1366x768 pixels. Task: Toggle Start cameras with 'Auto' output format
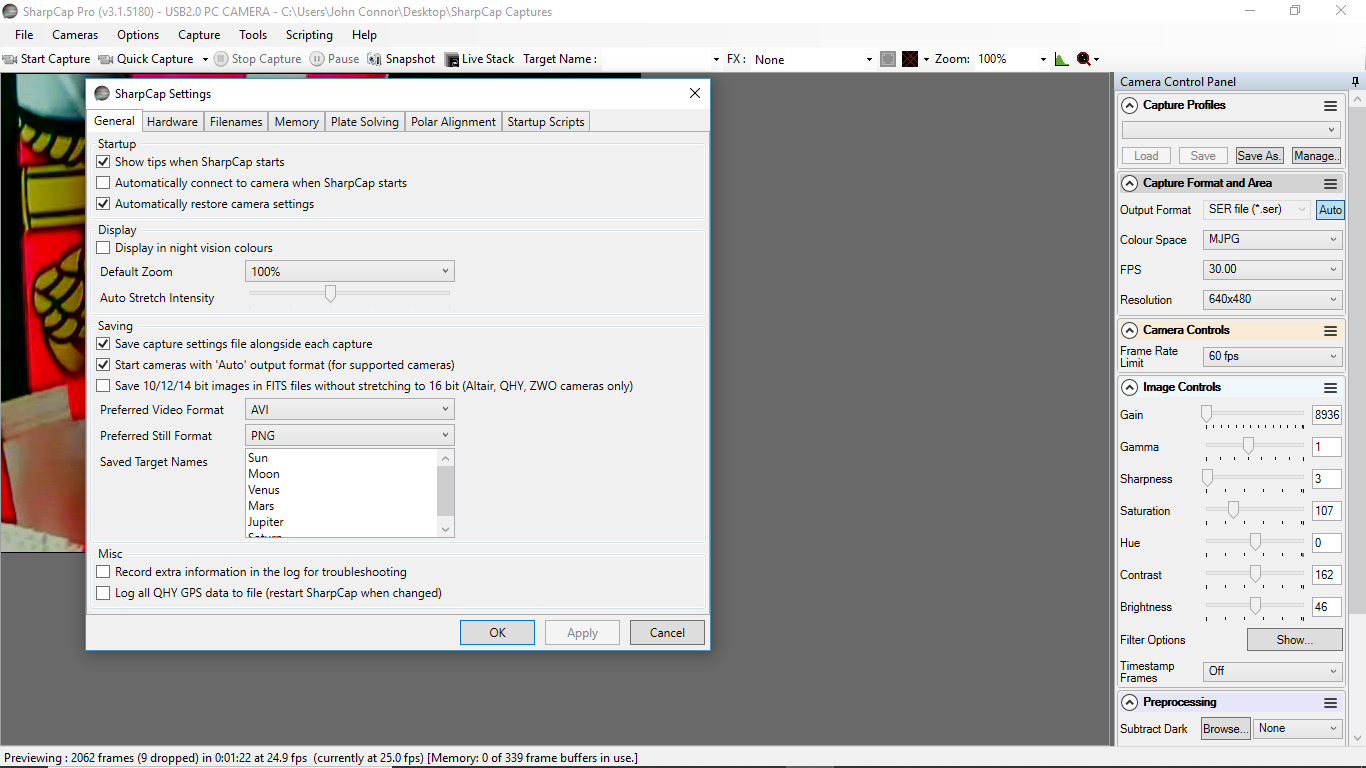[103, 365]
